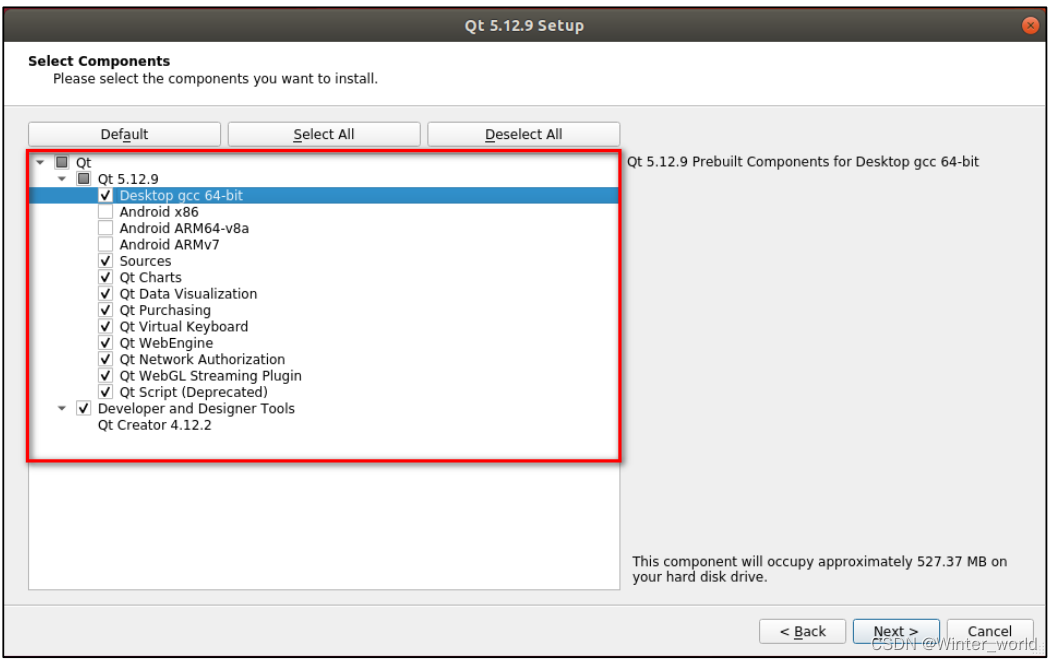Select the 'Qt Data Visualization' row label
The width and height of the screenshot is (1052, 662).
188,294
